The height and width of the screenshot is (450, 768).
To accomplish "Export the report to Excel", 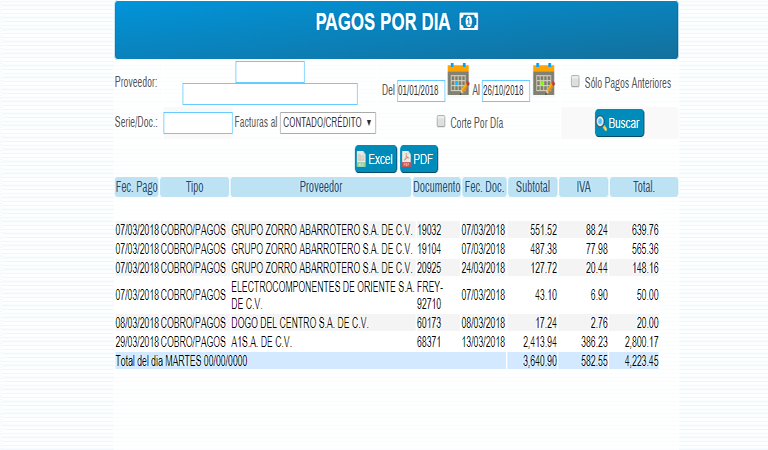I will 376,159.
